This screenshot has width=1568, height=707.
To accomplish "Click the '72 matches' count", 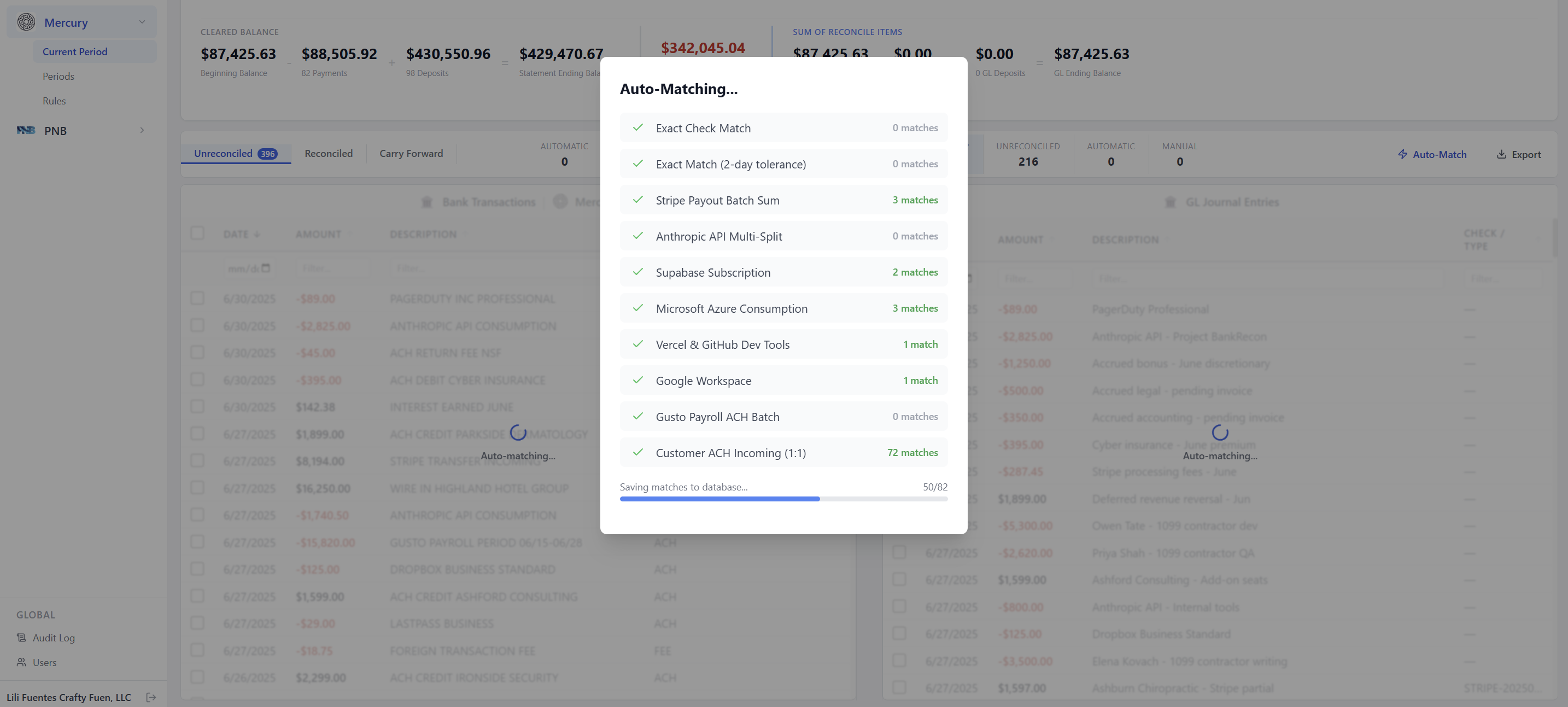I will (x=912, y=452).
